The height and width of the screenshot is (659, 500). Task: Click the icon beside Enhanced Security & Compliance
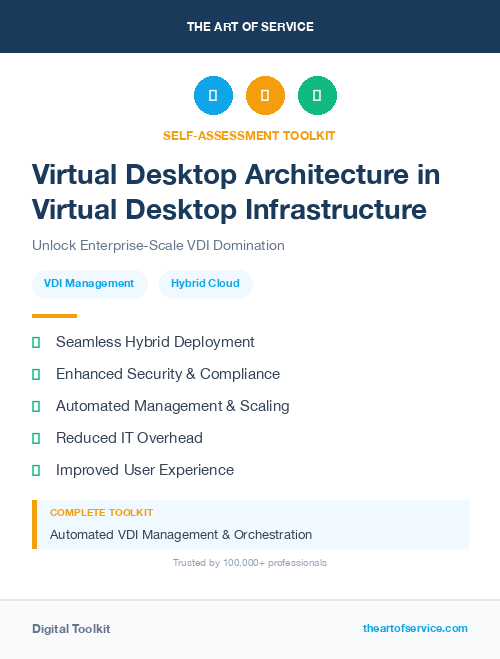tap(36, 374)
